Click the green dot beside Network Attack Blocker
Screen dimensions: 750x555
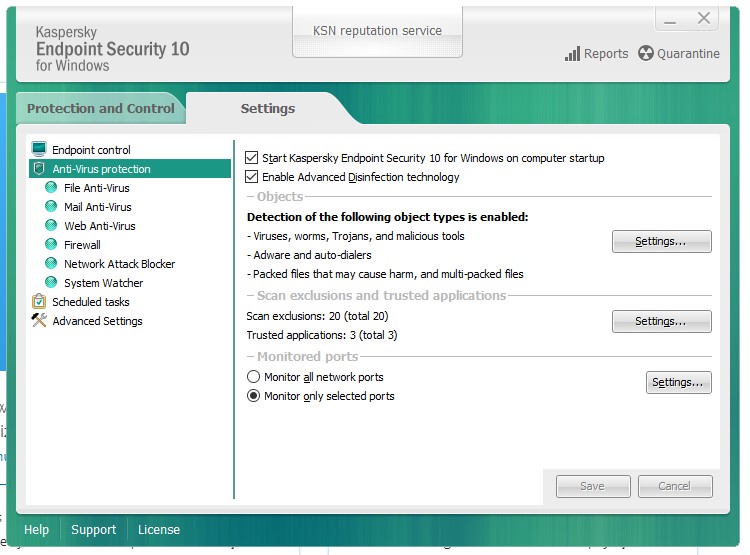click(51, 263)
